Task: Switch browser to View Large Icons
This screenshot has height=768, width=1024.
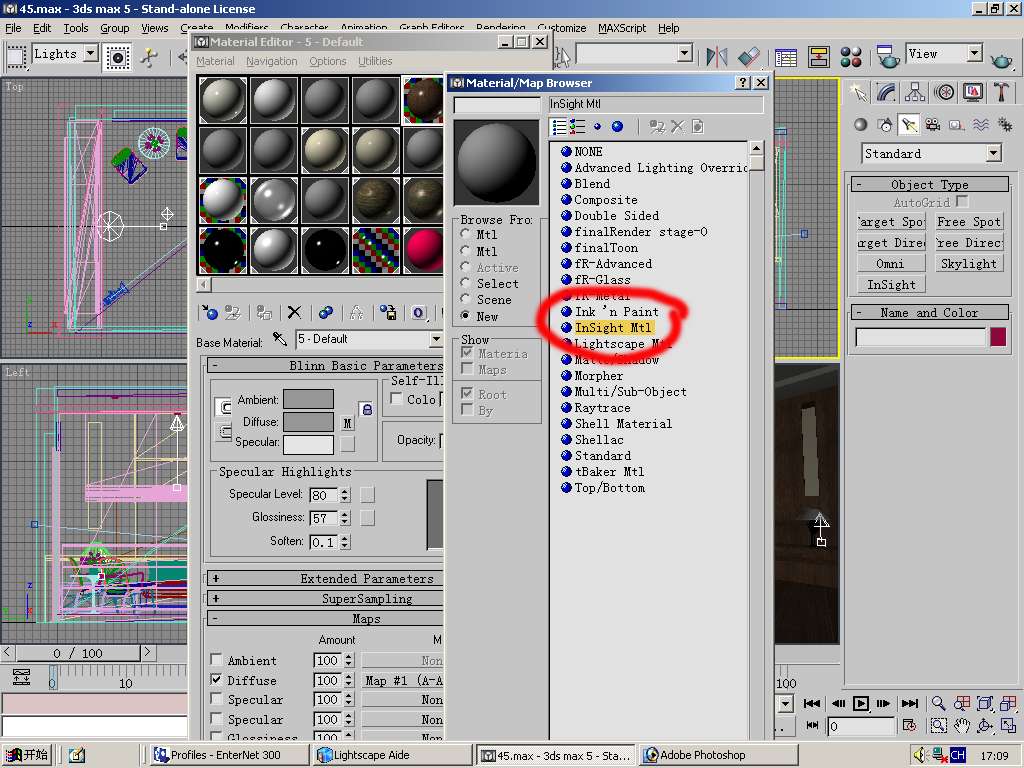Action: (617, 127)
